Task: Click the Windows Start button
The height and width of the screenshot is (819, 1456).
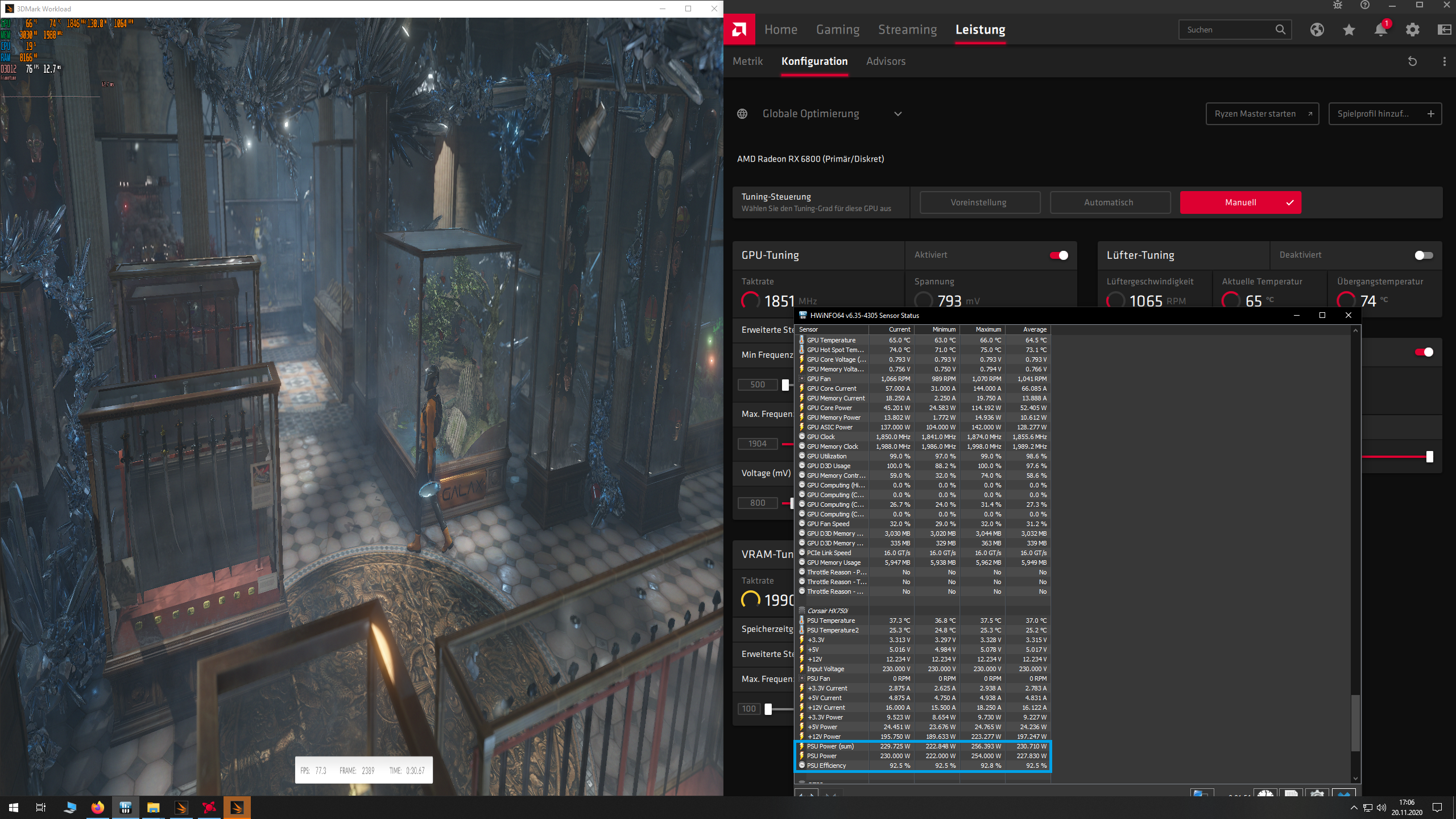Action: pos(14,808)
